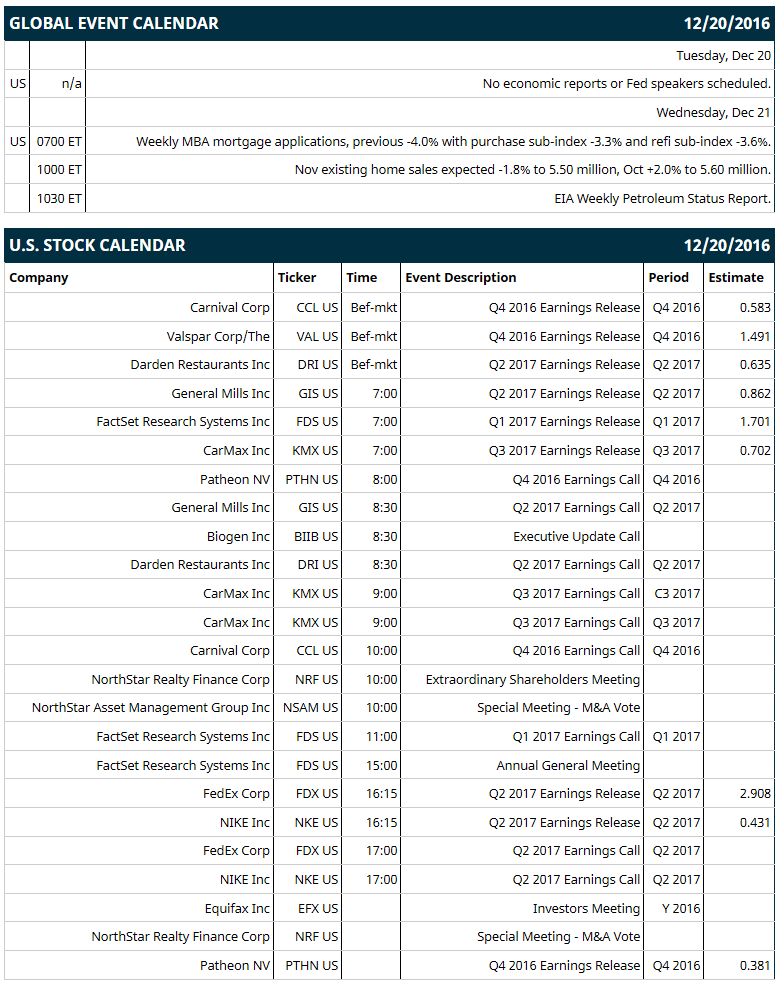Select the 0.635 estimate value
Image resolution: width=780 pixels, height=985 pixels.
755,365
